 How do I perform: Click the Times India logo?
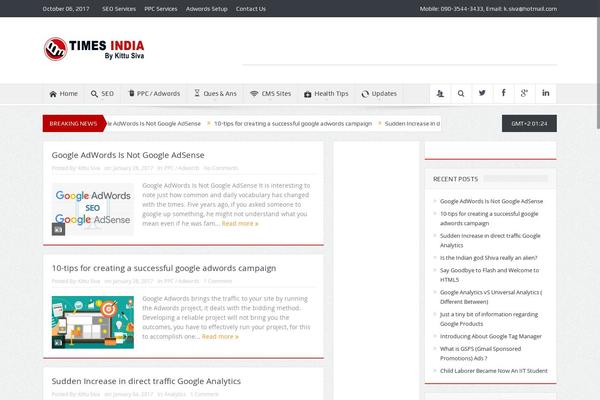(94, 49)
